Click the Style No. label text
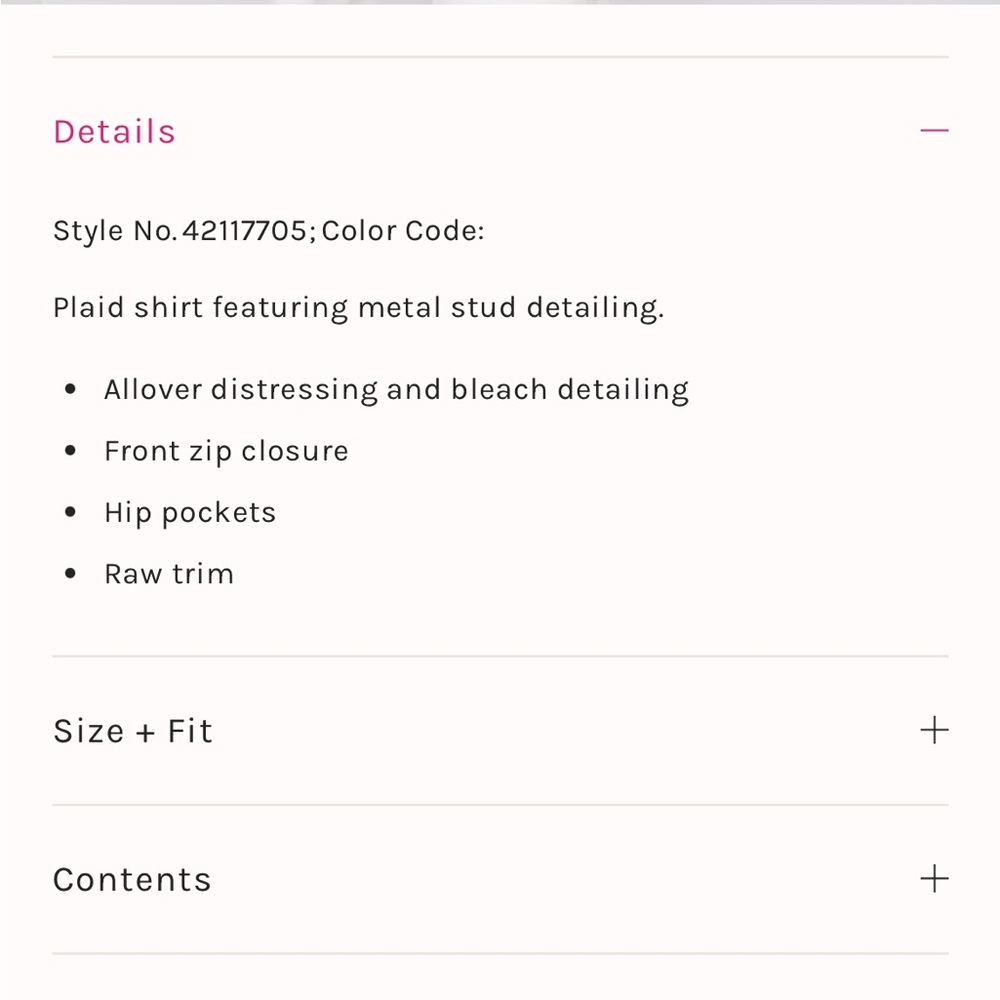 (115, 231)
